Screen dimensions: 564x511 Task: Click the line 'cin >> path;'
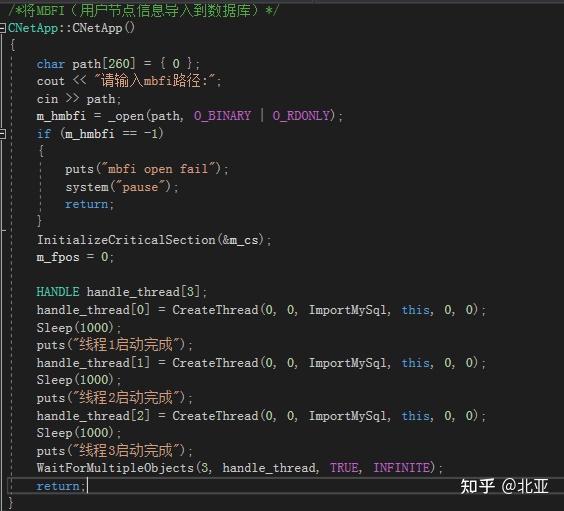click(x=79, y=99)
